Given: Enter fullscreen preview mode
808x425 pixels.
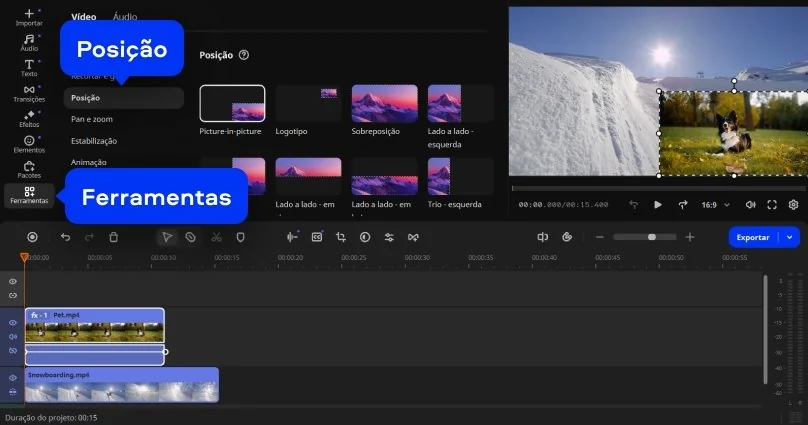Looking at the screenshot, I should (772, 205).
